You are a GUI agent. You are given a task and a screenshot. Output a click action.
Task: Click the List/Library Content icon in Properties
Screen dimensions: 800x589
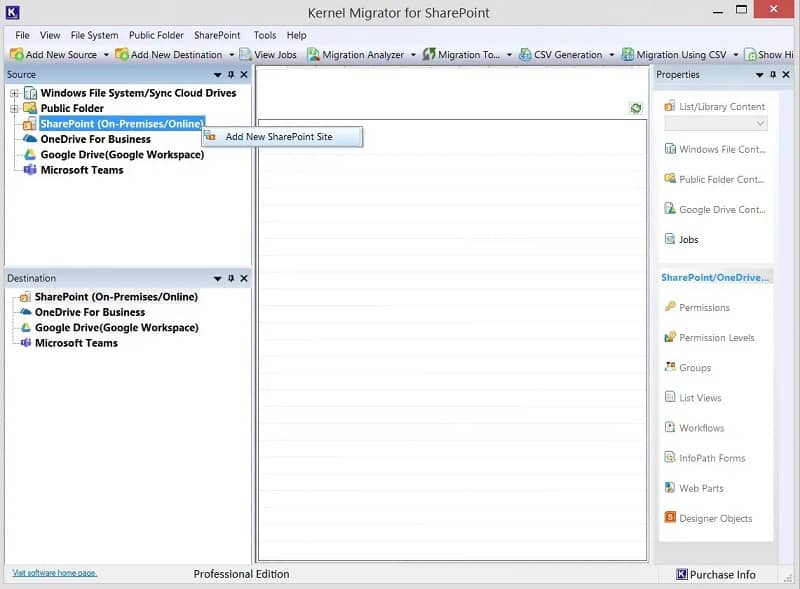pos(670,106)
